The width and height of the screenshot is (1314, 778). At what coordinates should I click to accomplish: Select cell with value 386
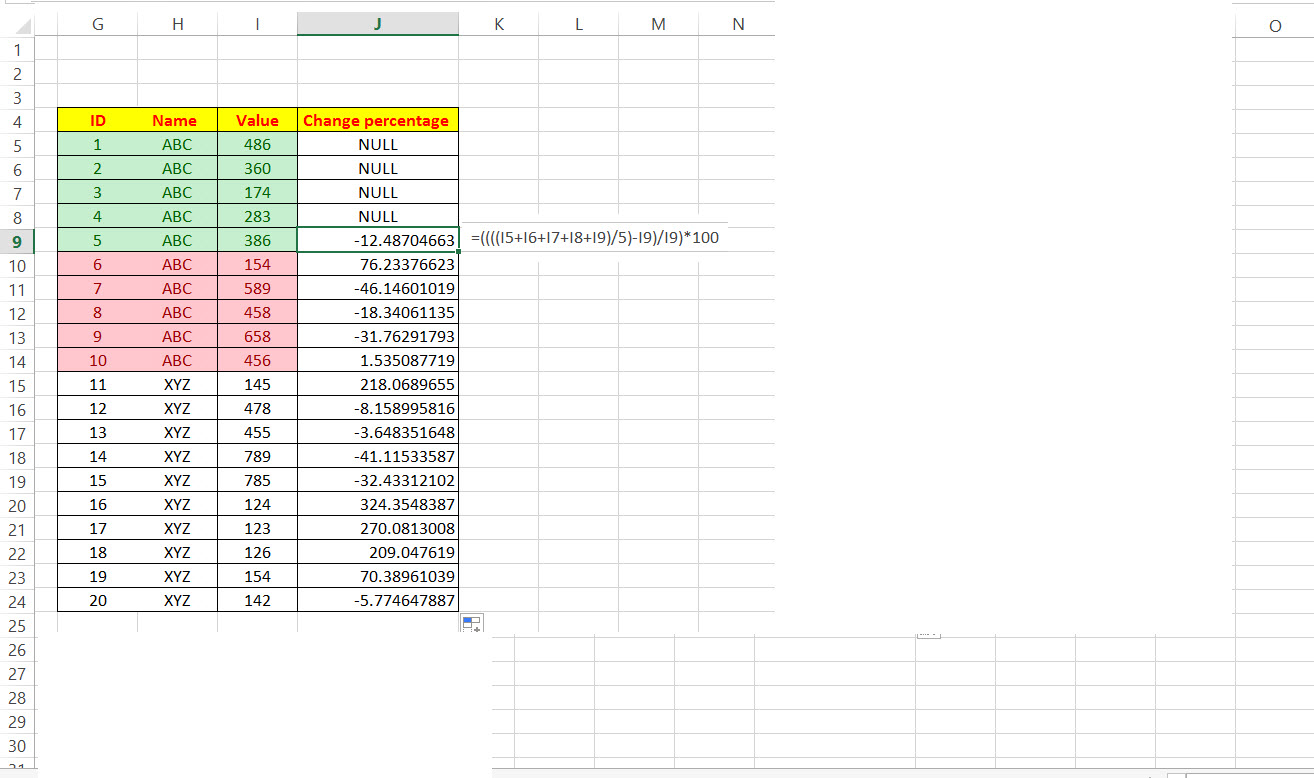[257, 240]
